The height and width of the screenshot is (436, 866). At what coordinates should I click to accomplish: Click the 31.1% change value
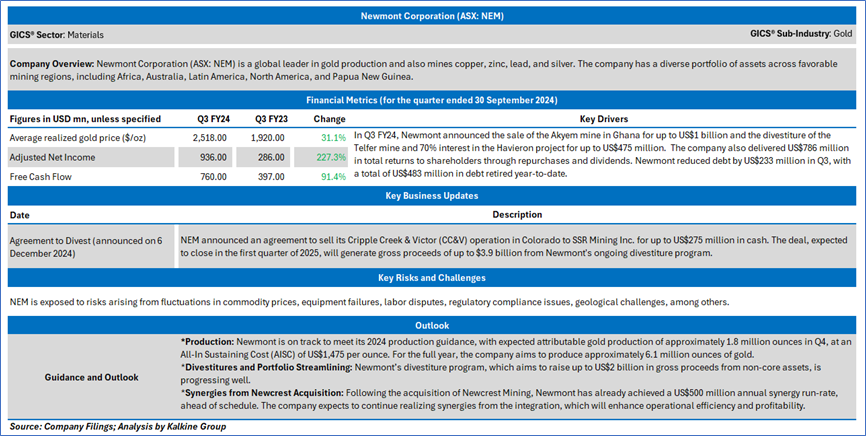click(334, 138)
